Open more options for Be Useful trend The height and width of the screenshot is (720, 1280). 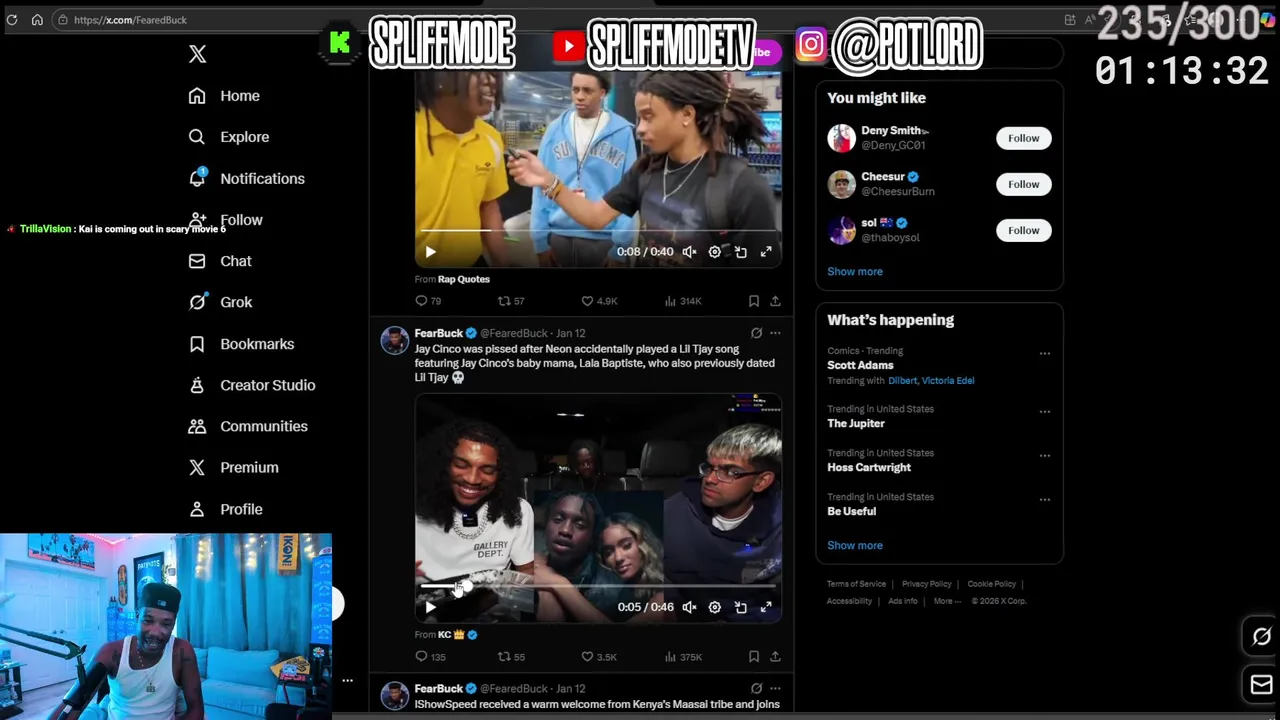click(x=1044, y=499)
